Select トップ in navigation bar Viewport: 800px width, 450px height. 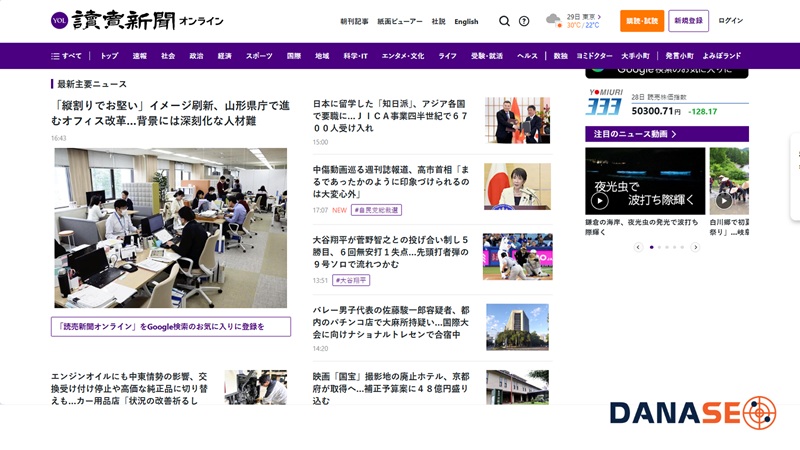pyautogui.click(x=109, y=56)
